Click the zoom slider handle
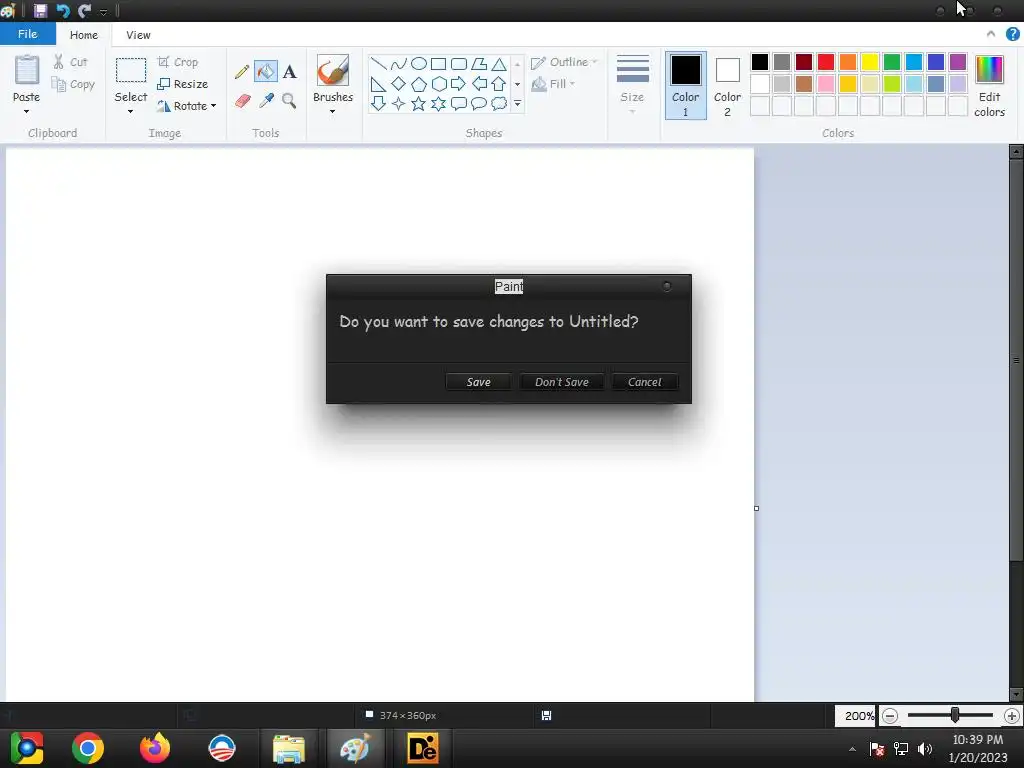Image resolution: width=1024 pixels, height=768 pixels. [955, 715]
